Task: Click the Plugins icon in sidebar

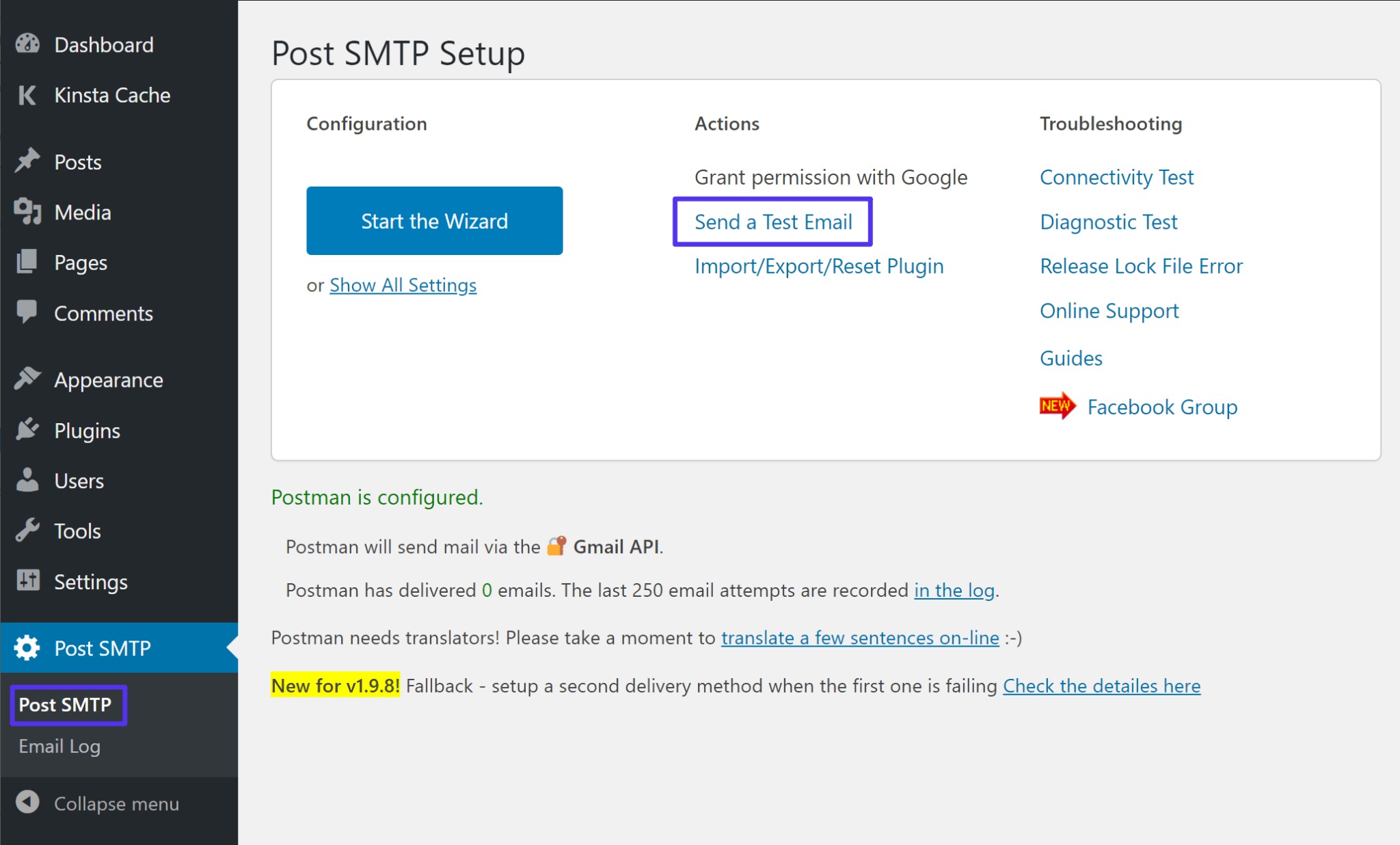Action: click(x=28, y=430)
